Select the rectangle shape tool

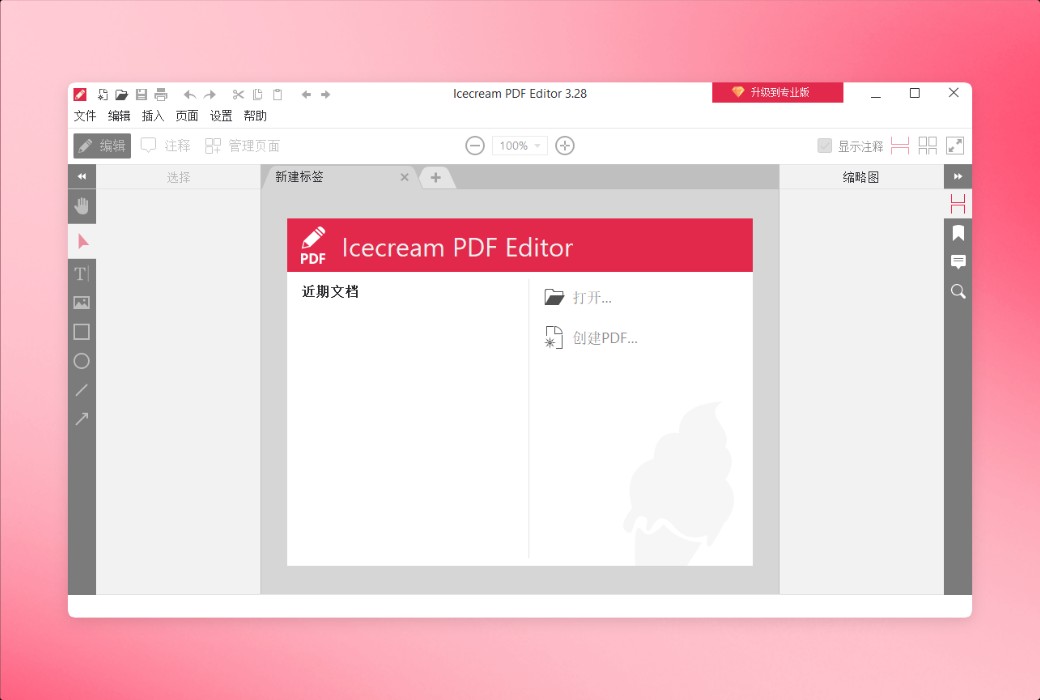81,331
